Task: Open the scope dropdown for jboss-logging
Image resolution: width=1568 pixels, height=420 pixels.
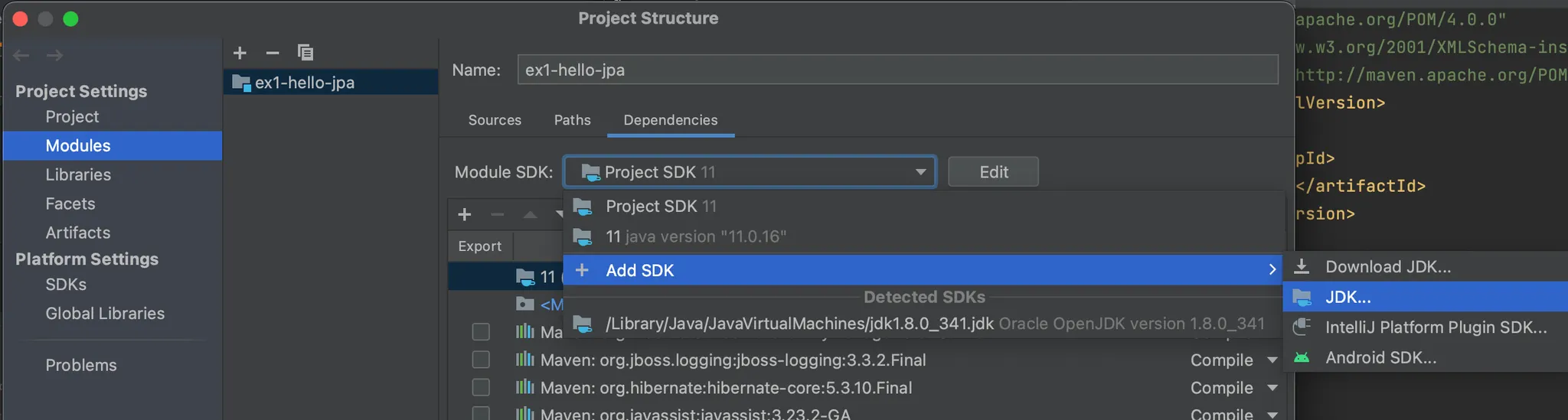Action: 1272,360
